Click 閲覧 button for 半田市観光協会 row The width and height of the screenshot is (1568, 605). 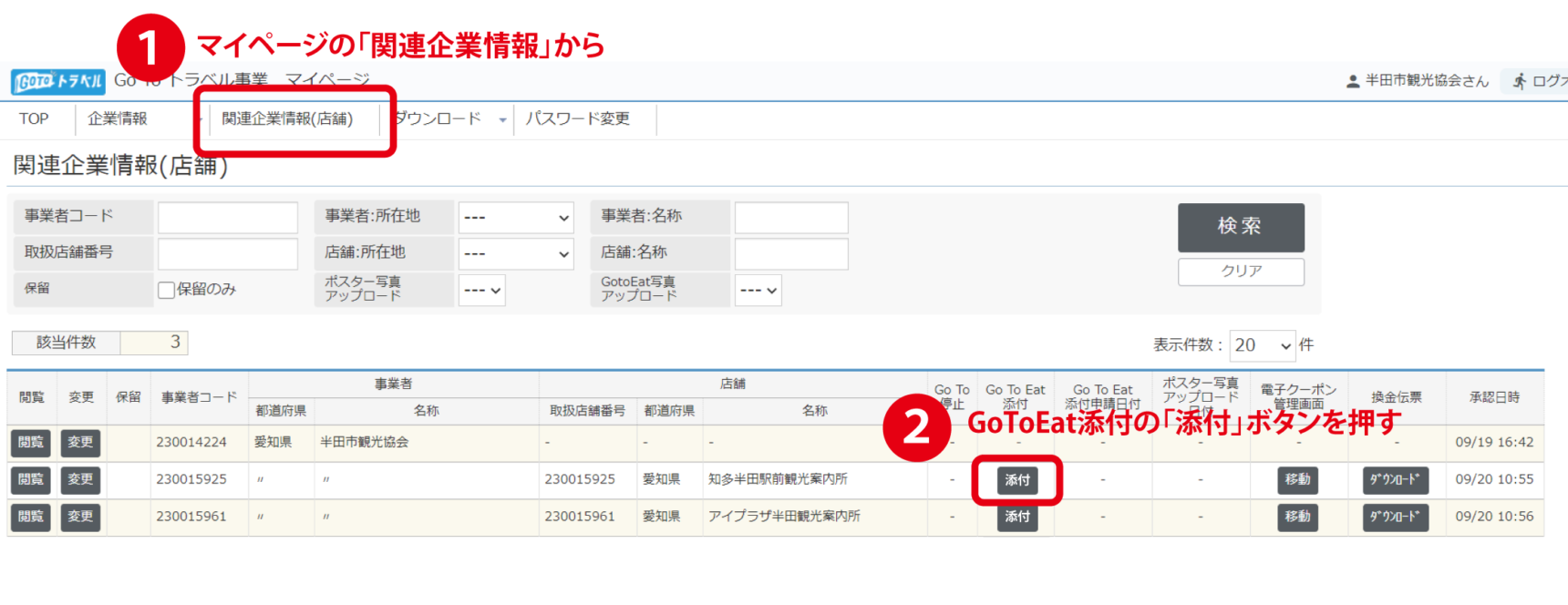pos(31,443)
